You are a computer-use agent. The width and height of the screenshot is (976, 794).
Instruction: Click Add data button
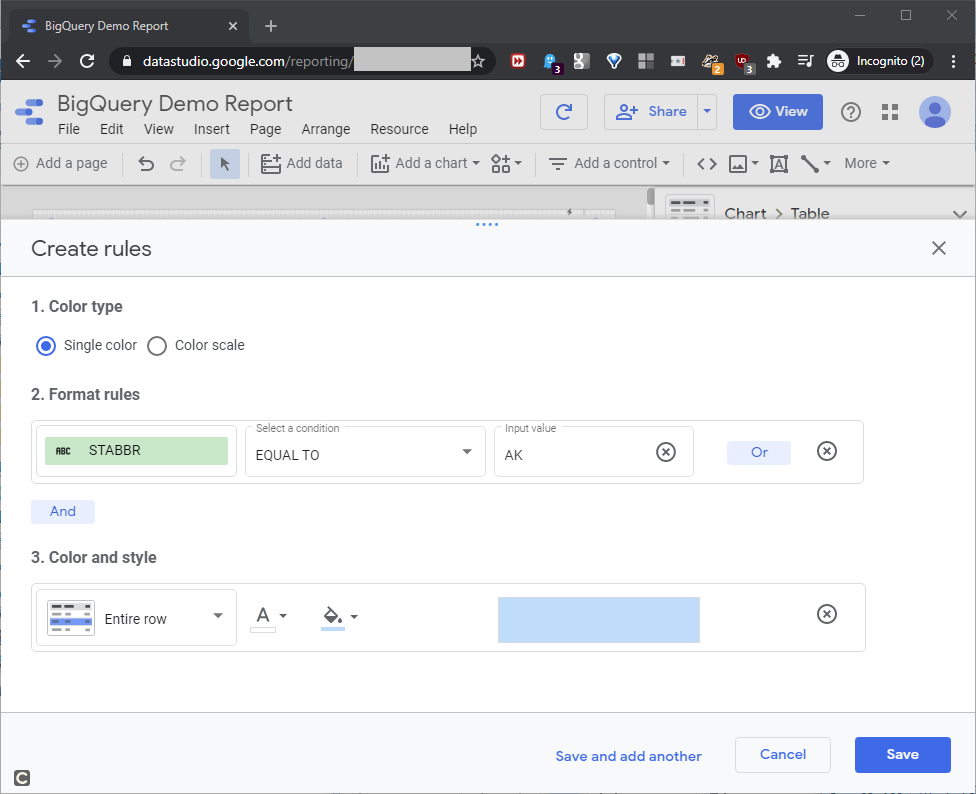pyautogui.click(x=301, y=164)
